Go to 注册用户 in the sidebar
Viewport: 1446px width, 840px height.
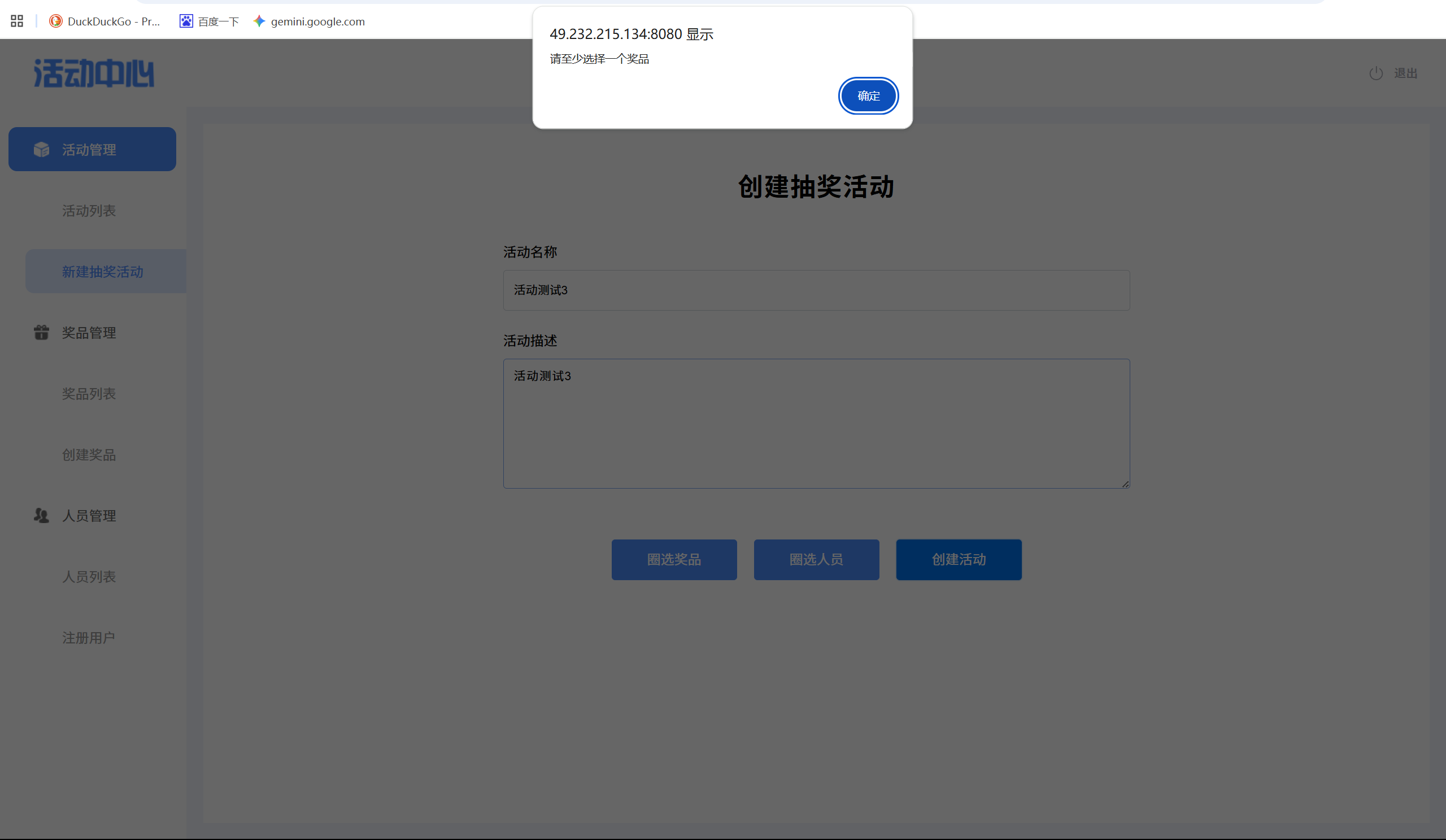tap(89, 637)
